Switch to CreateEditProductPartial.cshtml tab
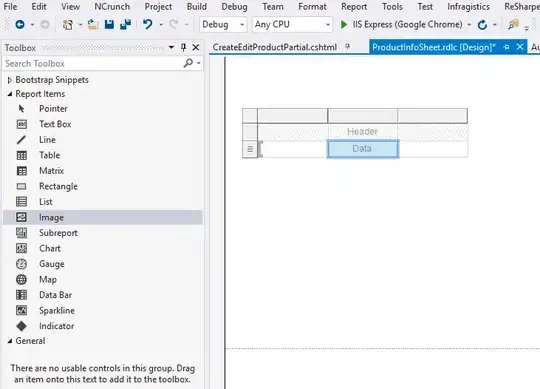540x389 pixels. tap(274, 47)
